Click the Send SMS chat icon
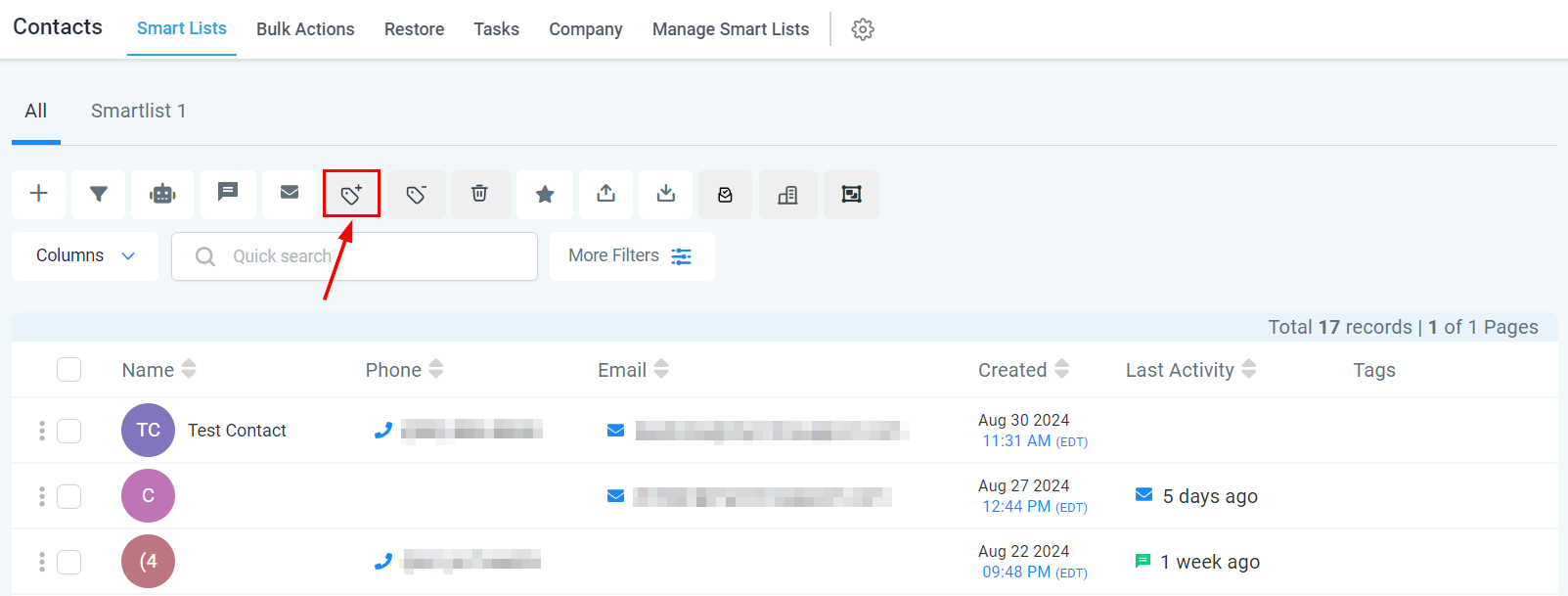This screenshot has height=596, width=1568. pyautogui.click(x=228, y=193)
